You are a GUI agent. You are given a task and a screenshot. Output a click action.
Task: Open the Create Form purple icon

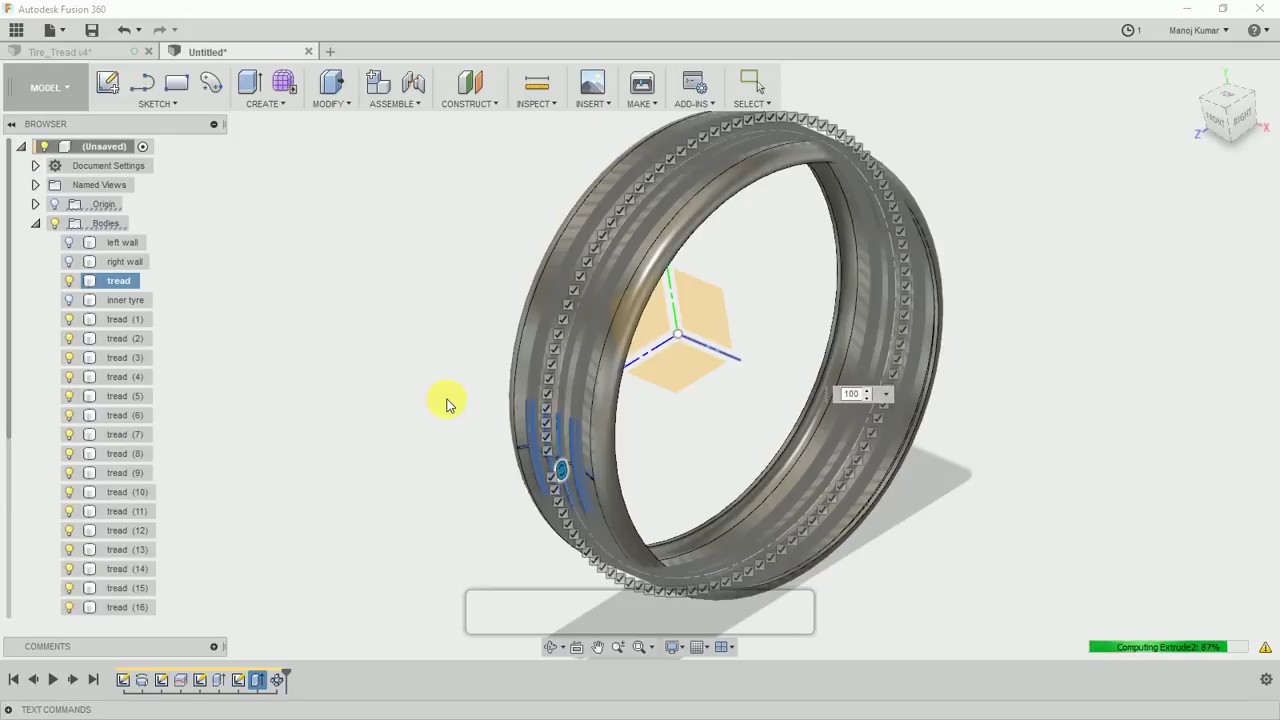coord(284,82)
